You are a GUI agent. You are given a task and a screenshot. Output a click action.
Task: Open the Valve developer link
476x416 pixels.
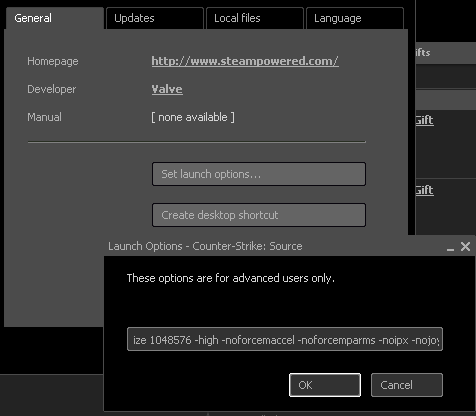click(167, 89)
